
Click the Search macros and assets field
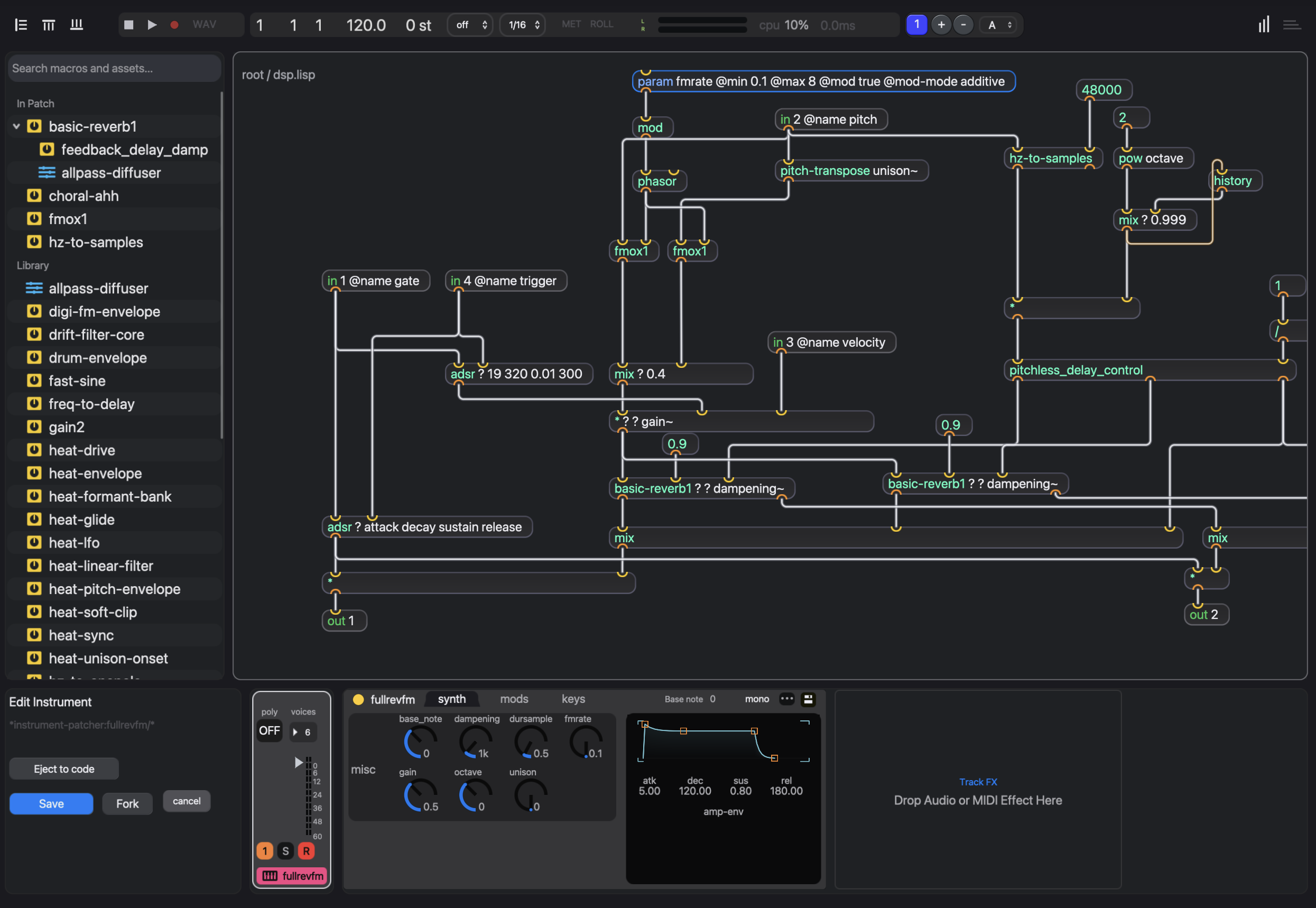[x=114, y=68]
